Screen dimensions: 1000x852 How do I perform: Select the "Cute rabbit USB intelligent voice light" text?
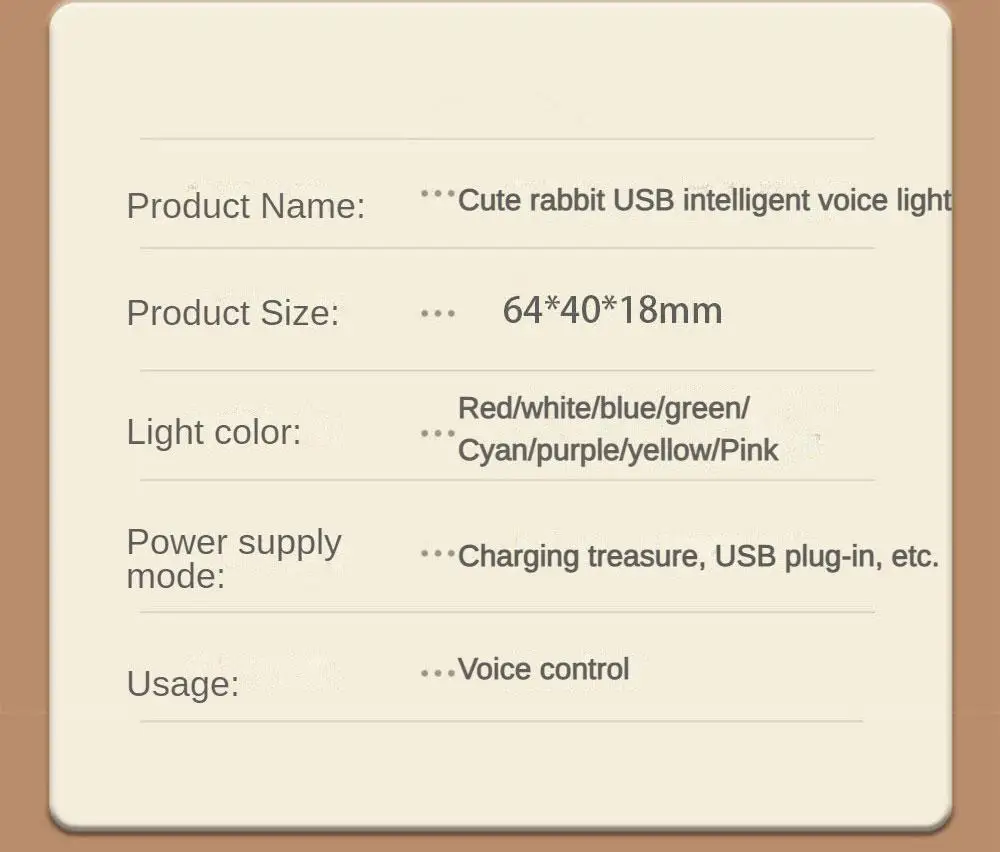click(x=704, y=200)
